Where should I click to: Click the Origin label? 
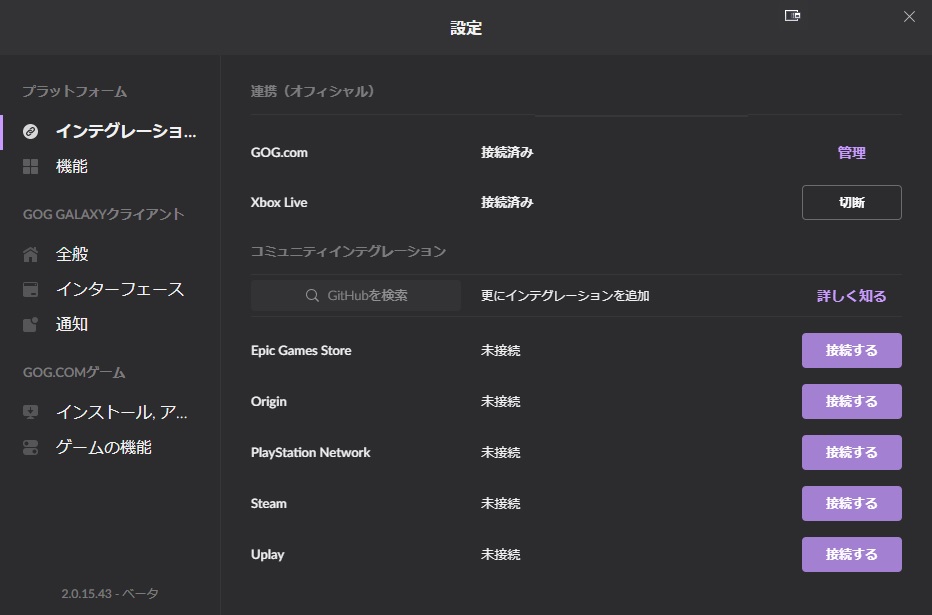coord(269,402)
